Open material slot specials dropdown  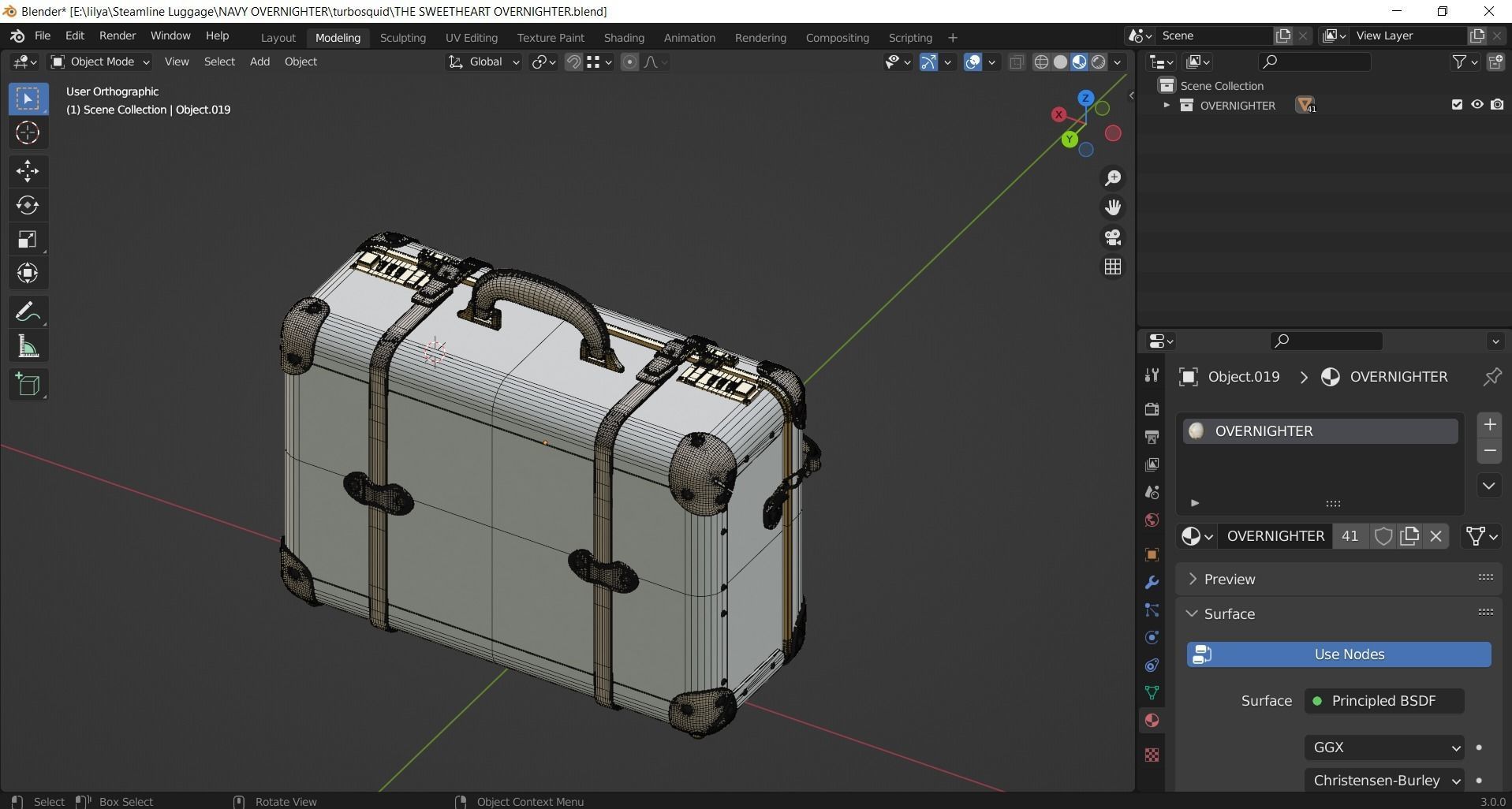1489,486
